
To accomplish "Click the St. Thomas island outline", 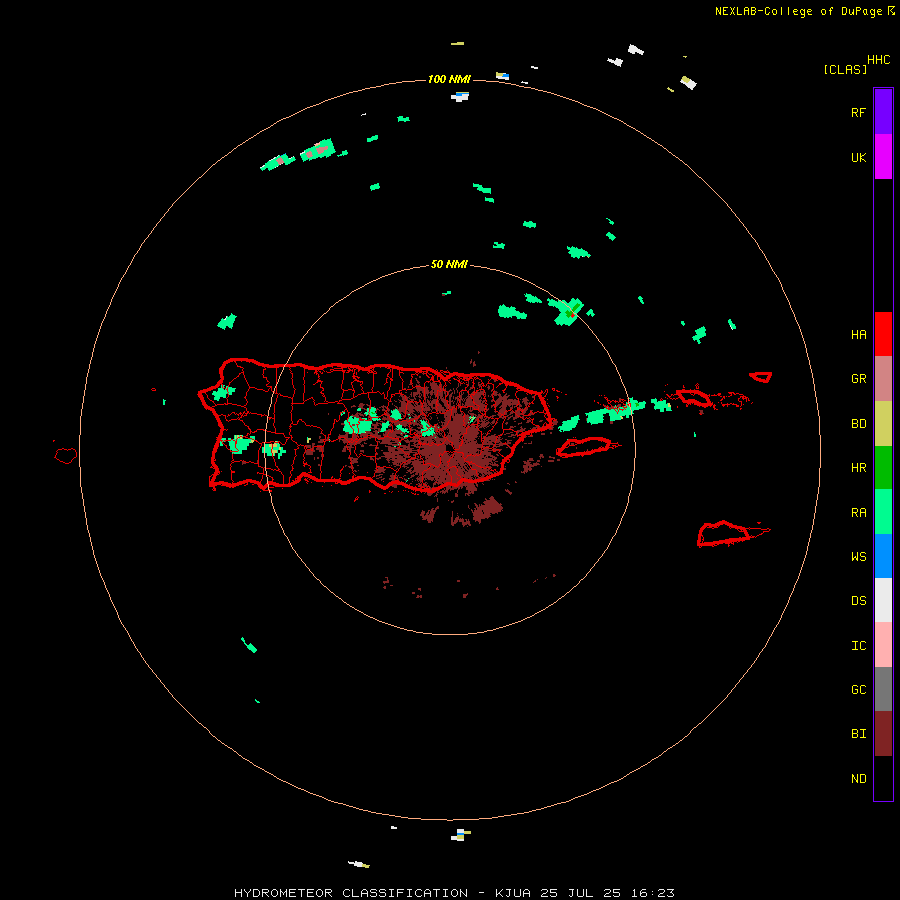I will [695, 397].
